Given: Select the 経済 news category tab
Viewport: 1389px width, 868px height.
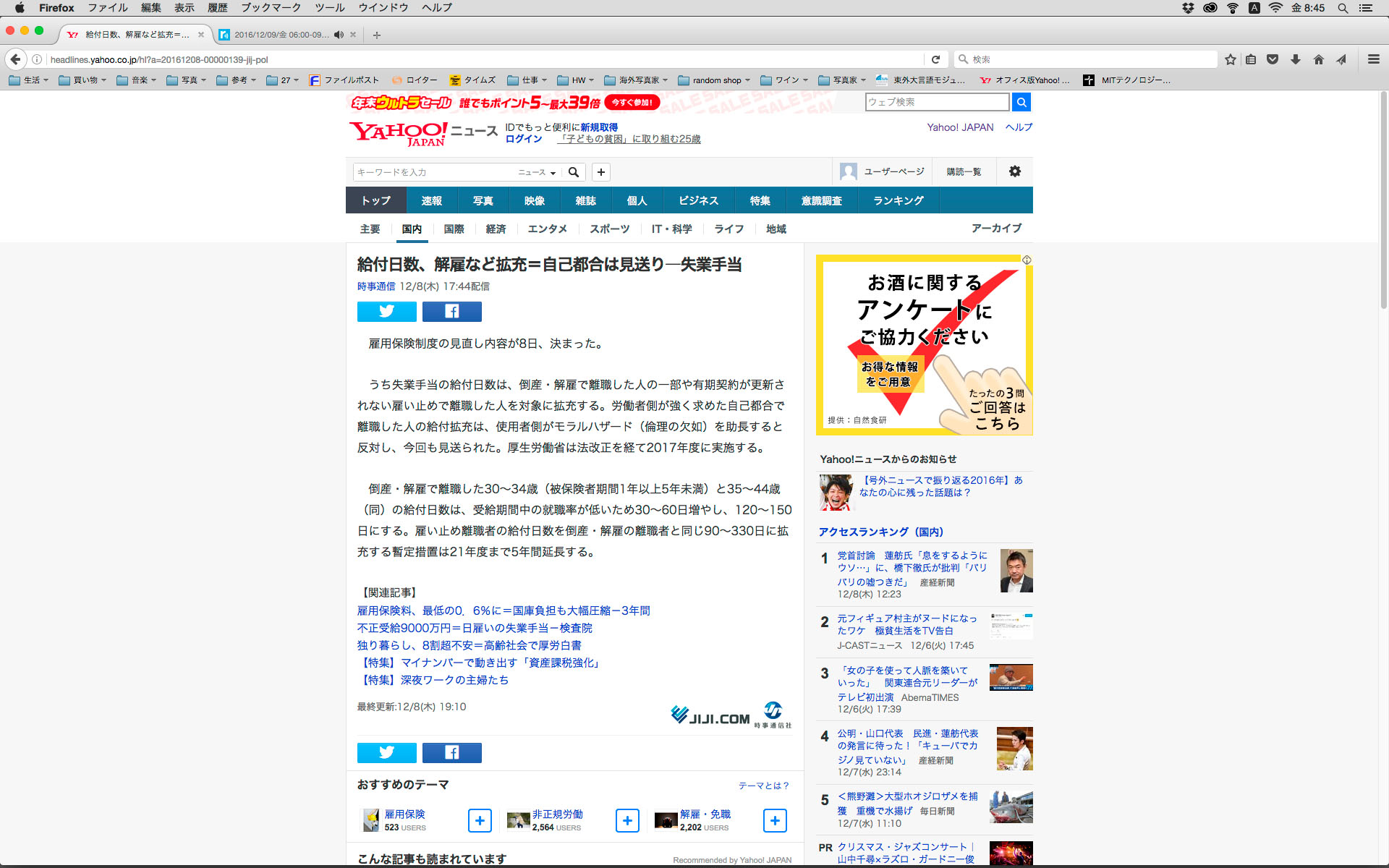Looking at the screenshot, I should tap(496, 229).
